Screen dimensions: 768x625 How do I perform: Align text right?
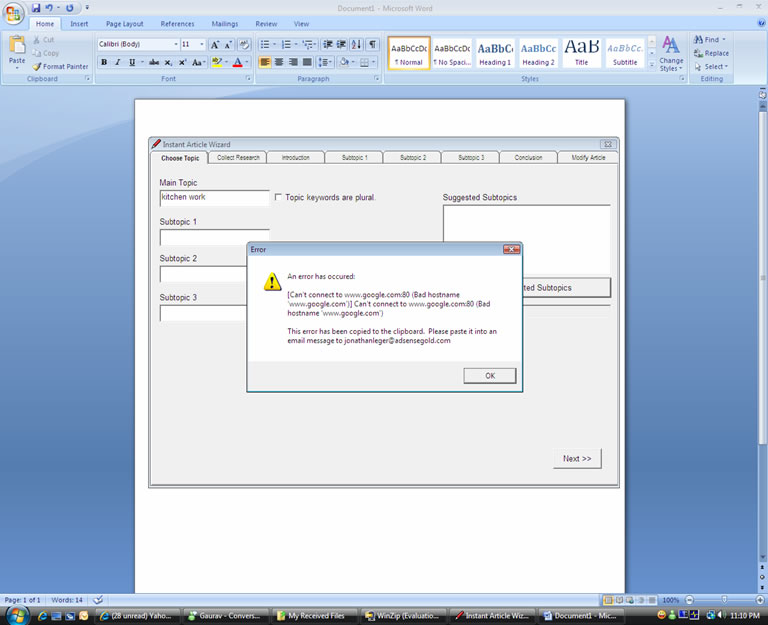coord(293,62)
